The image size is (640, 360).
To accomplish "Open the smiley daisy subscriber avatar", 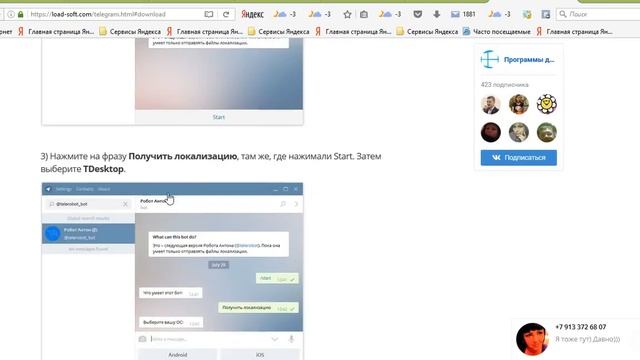I will 547,104.
